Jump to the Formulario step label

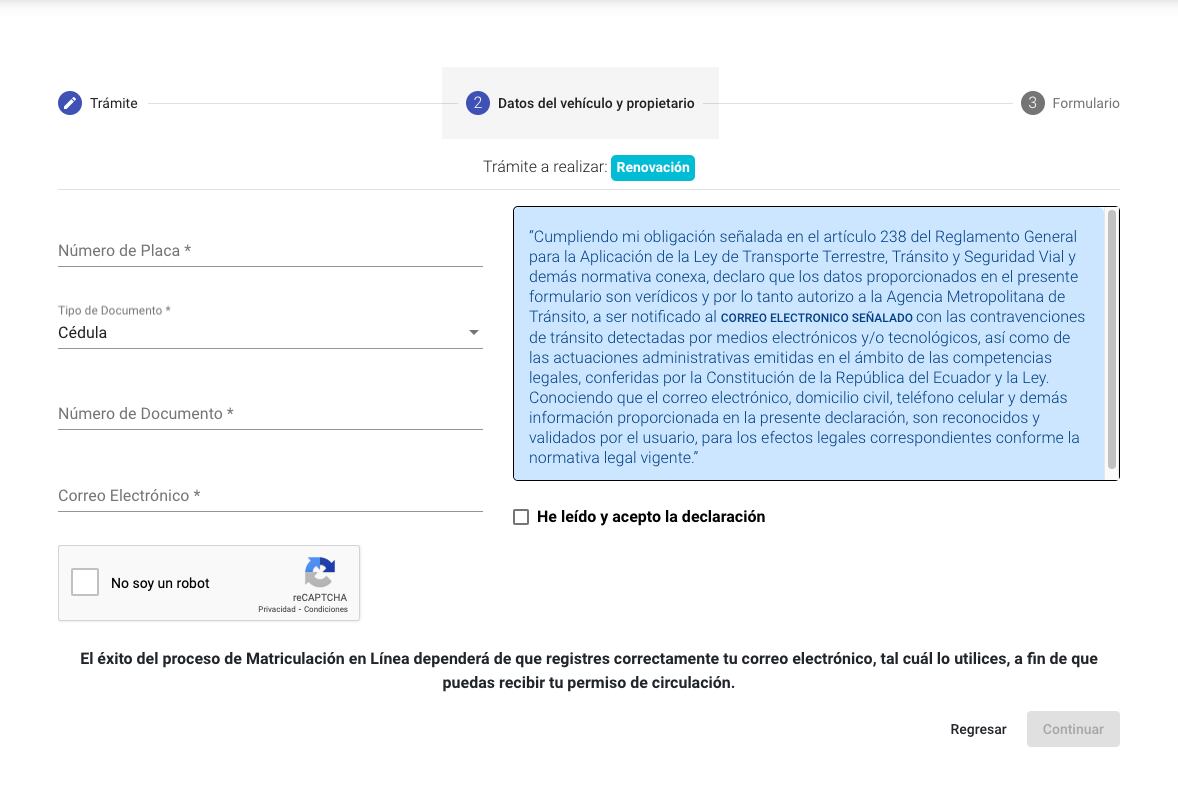1085,103
